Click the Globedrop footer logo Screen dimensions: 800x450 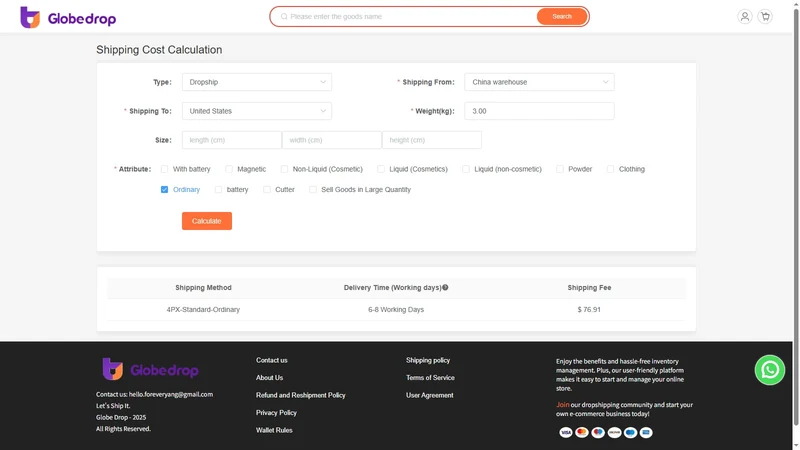coord(151,369)
